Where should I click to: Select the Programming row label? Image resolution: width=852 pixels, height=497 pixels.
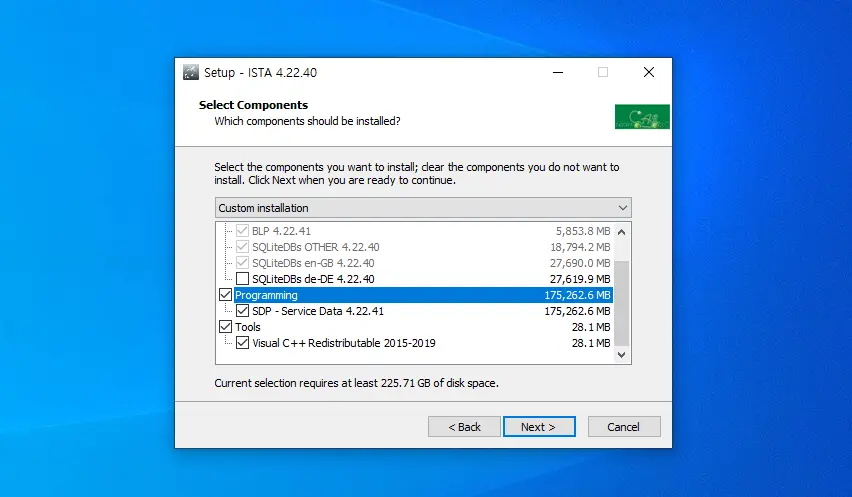pos(266,295)
